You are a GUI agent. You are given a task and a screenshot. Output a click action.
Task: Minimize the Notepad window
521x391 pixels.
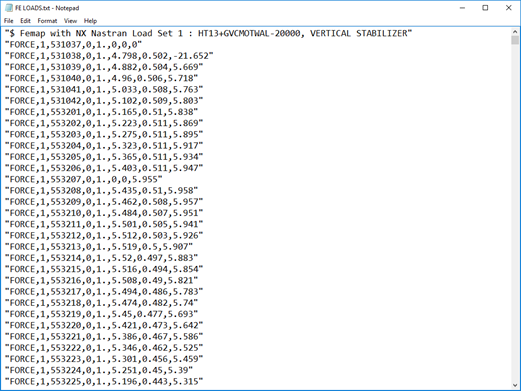coord(462,8)
